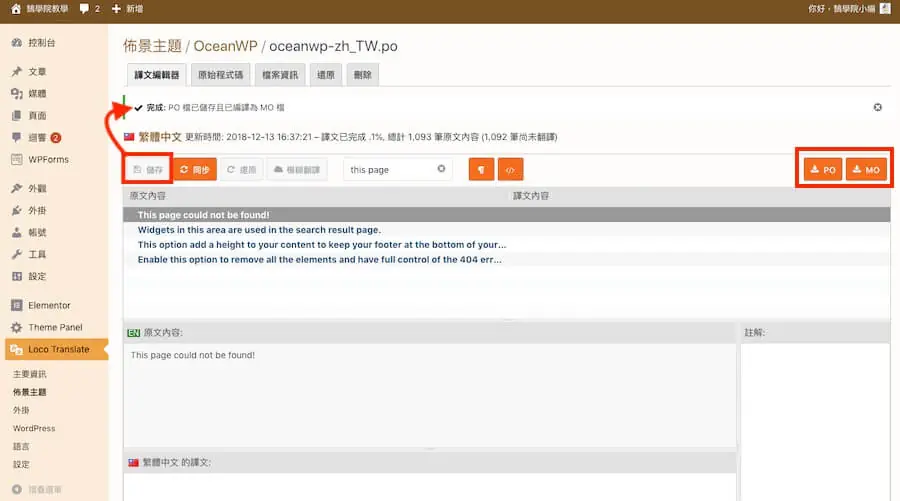Click the user greeting in the admin bar

pyautogui.click(x=841, y=9)
